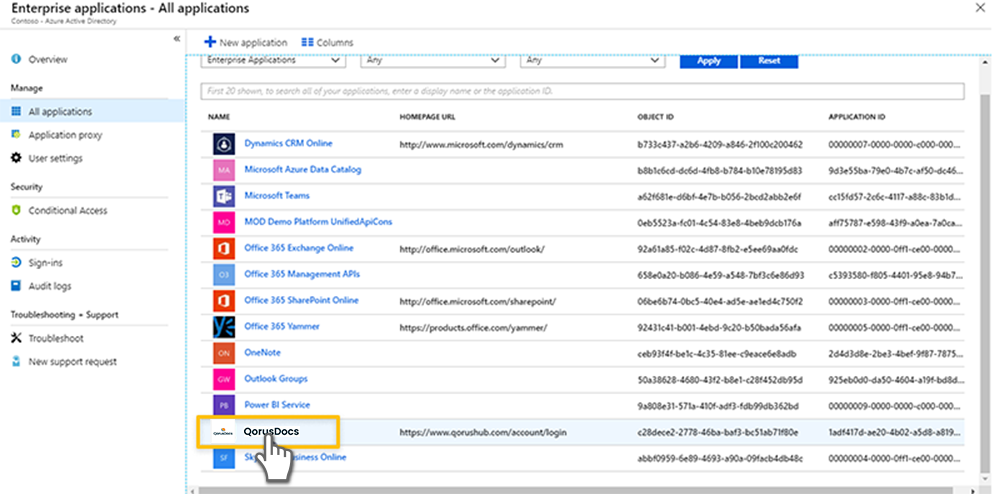Open the Enterprise Applications type dropdown
Image resolution: width=1000 pixels, height=494 pixels.
[273, 60]
